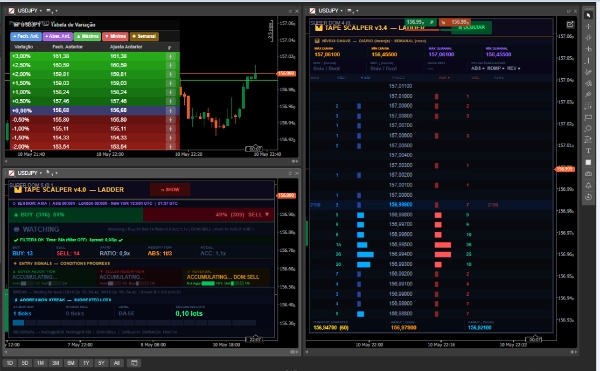The image size is (600, 371).
Task: Detach the top-left USDJPY chart panel
Action: (x=290, y=11)
